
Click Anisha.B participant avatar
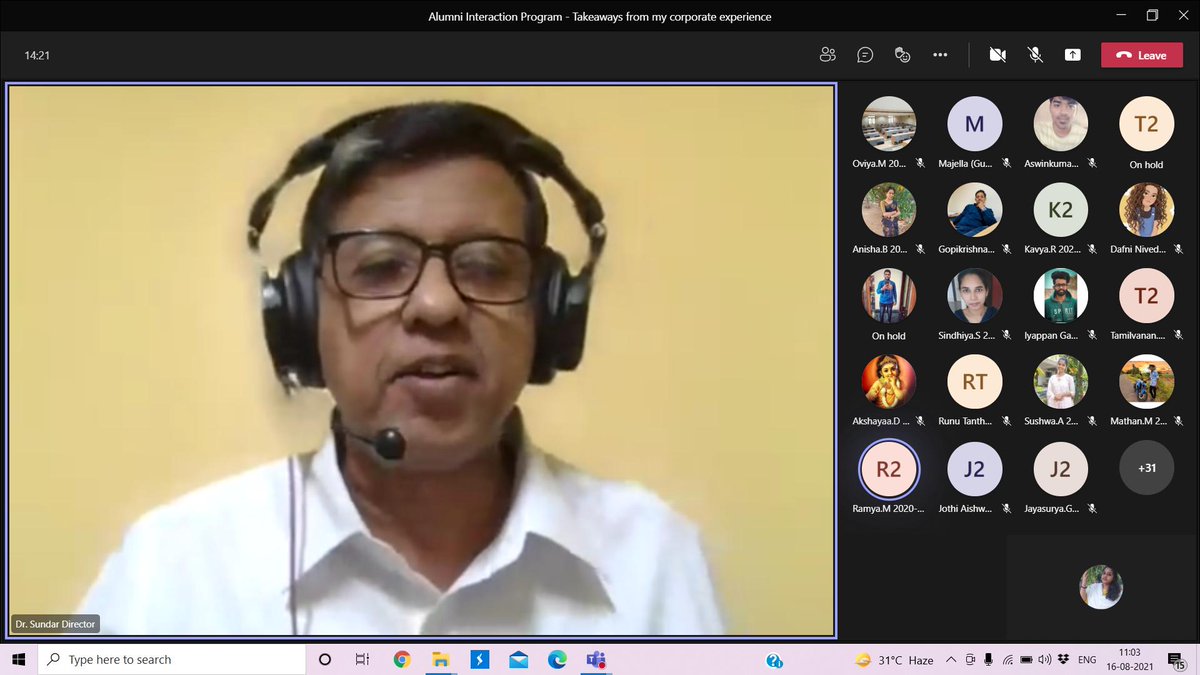click(x=888, y=210)
